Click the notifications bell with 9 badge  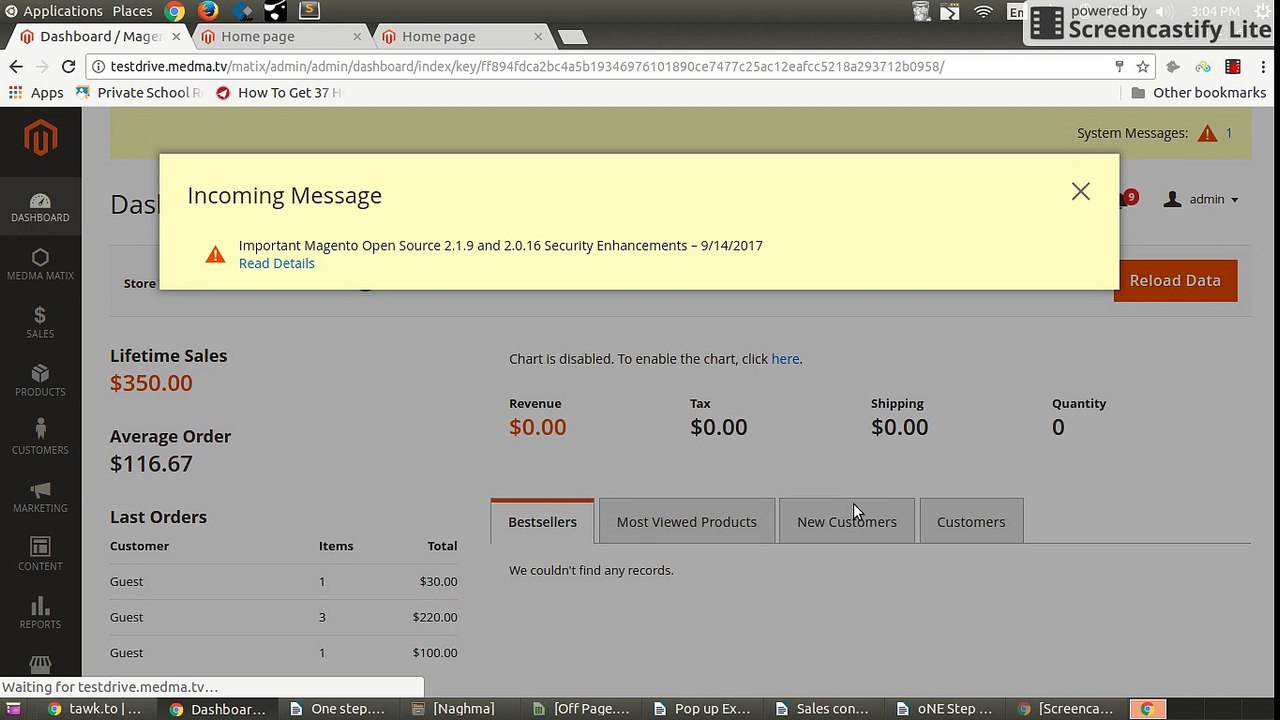(1127, 198)
